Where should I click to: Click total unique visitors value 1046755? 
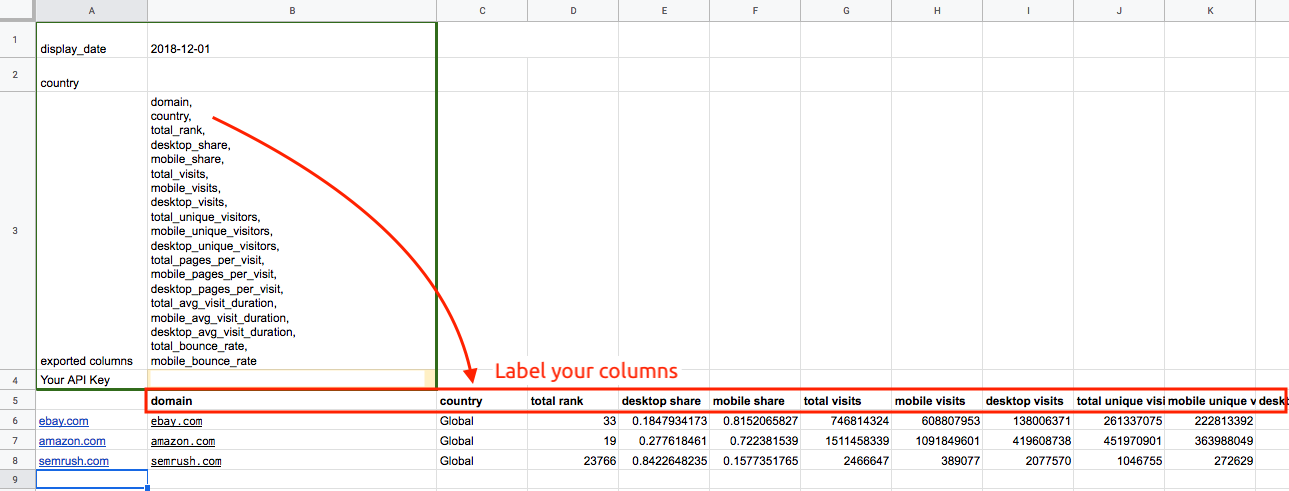point(1119,461)
